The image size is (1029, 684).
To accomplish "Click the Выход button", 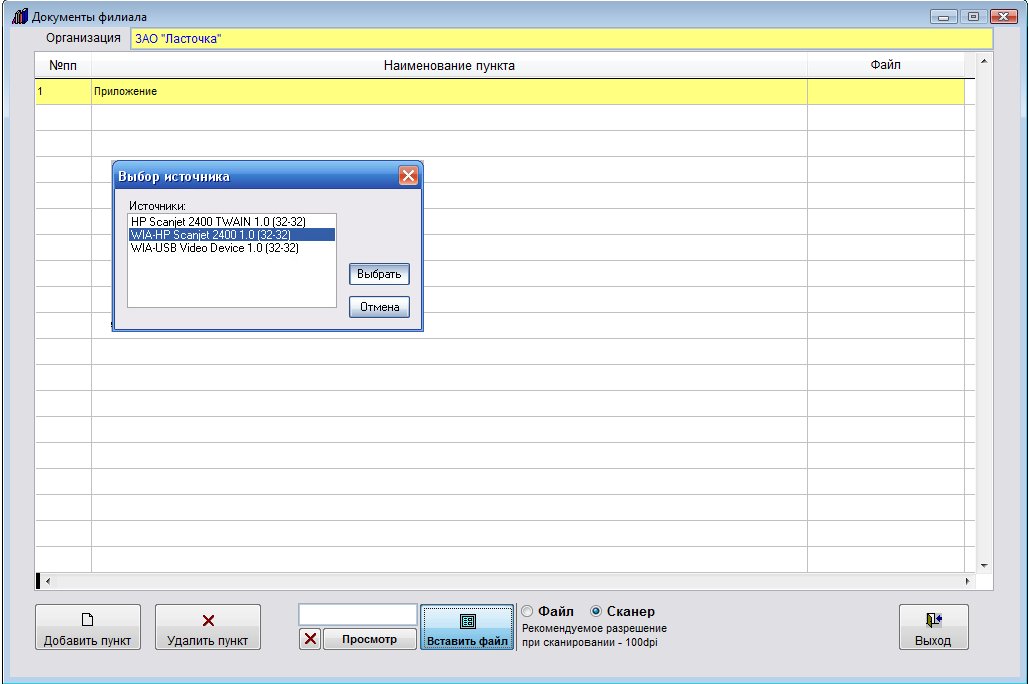I will coord(933,627).
